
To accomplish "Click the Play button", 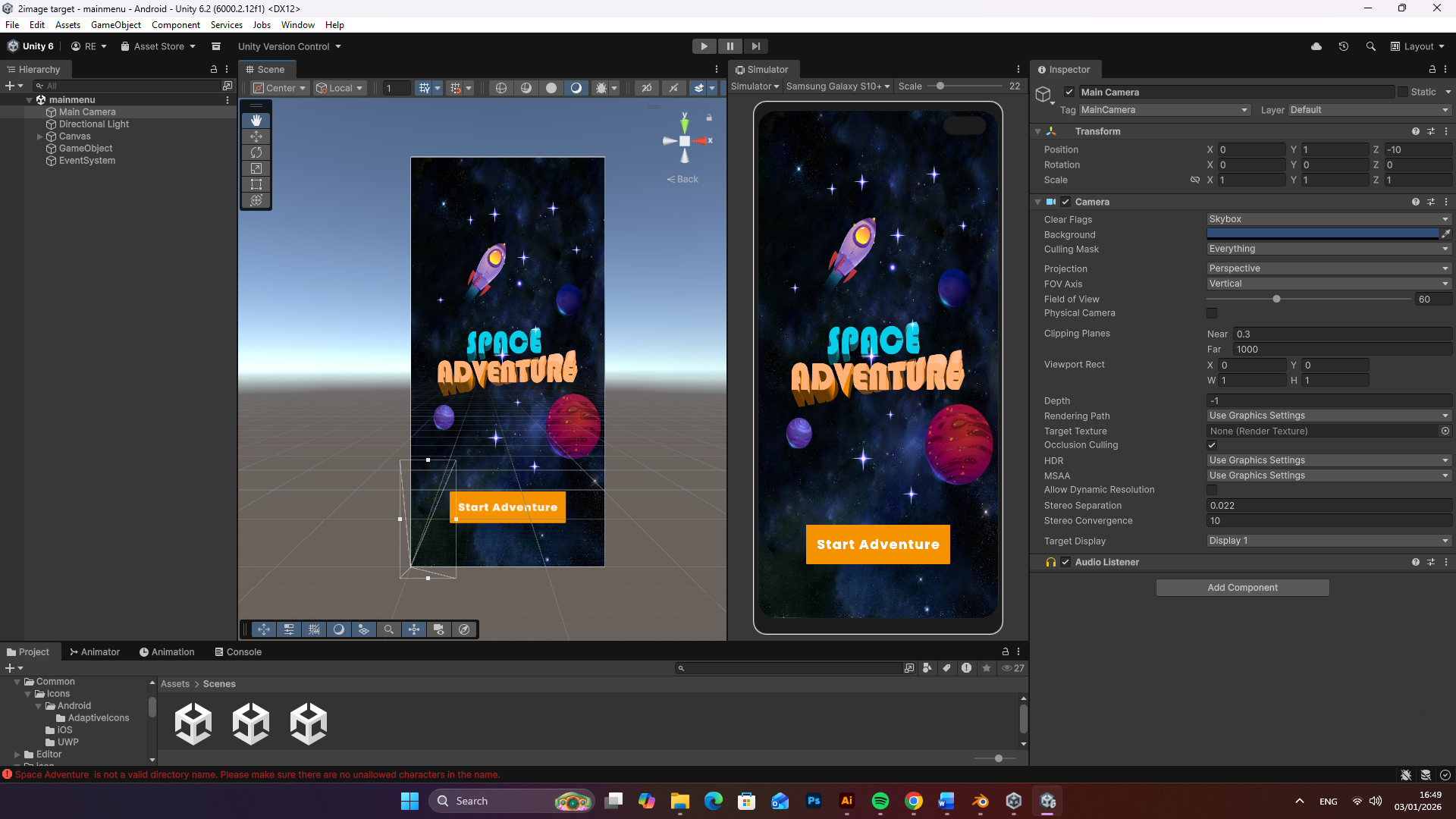I will click(704, 46).
